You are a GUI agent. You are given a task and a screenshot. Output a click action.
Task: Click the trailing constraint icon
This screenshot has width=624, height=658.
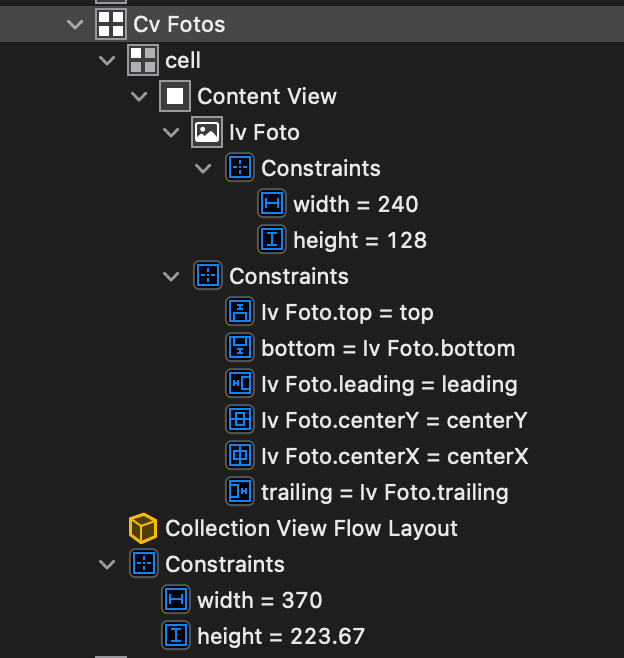240,492
